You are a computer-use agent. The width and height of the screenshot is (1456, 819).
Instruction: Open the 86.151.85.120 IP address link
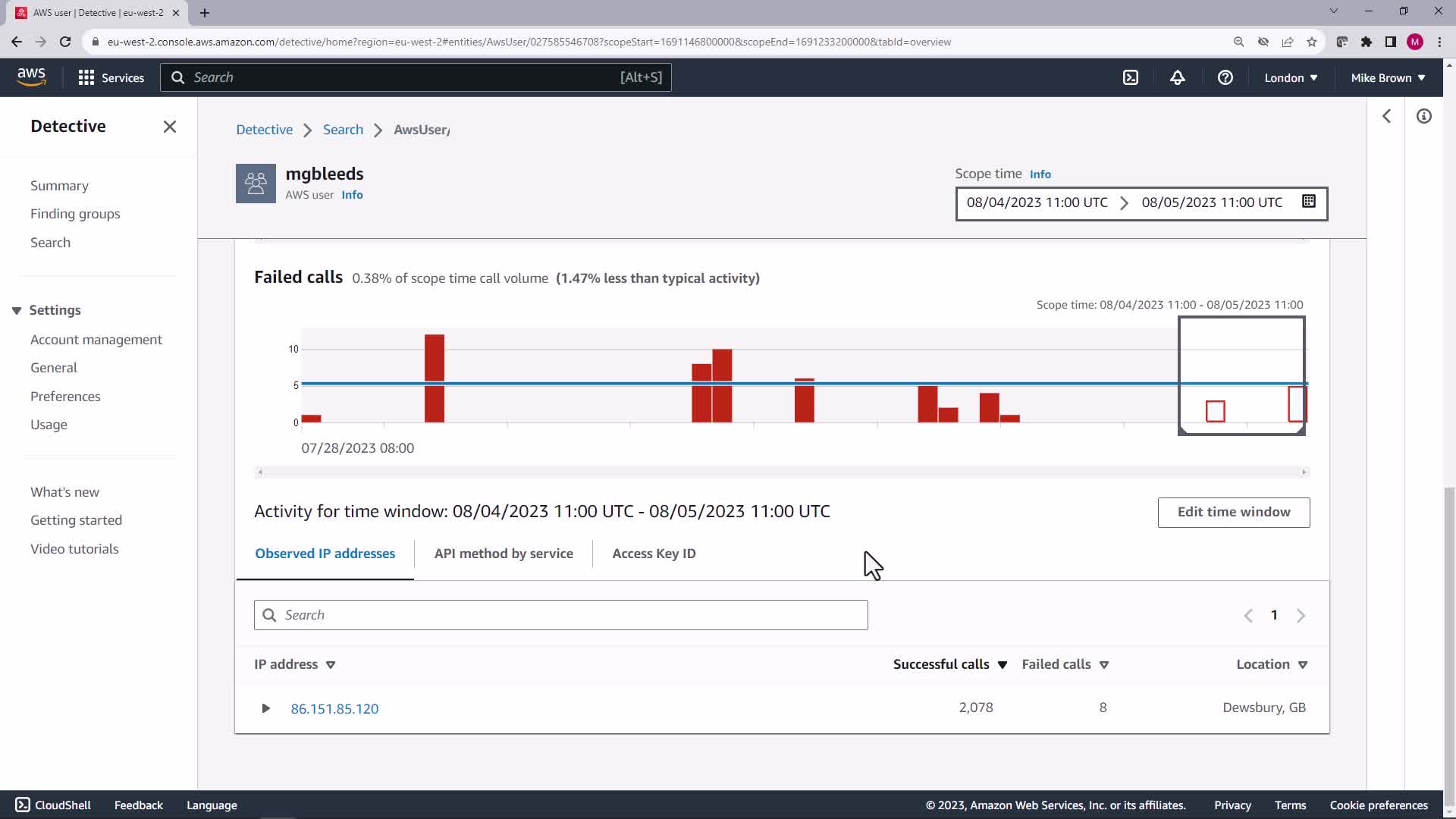click(x=334, y=708)
